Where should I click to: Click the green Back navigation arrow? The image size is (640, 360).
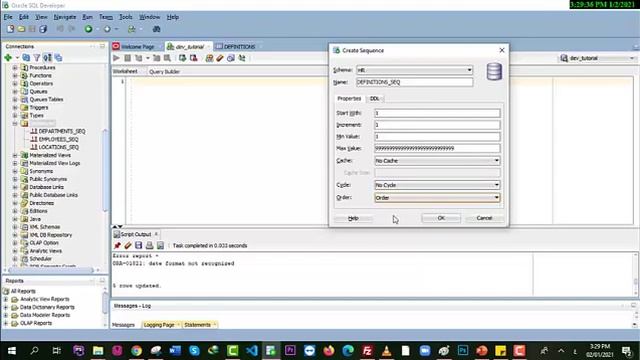[88, 29]
